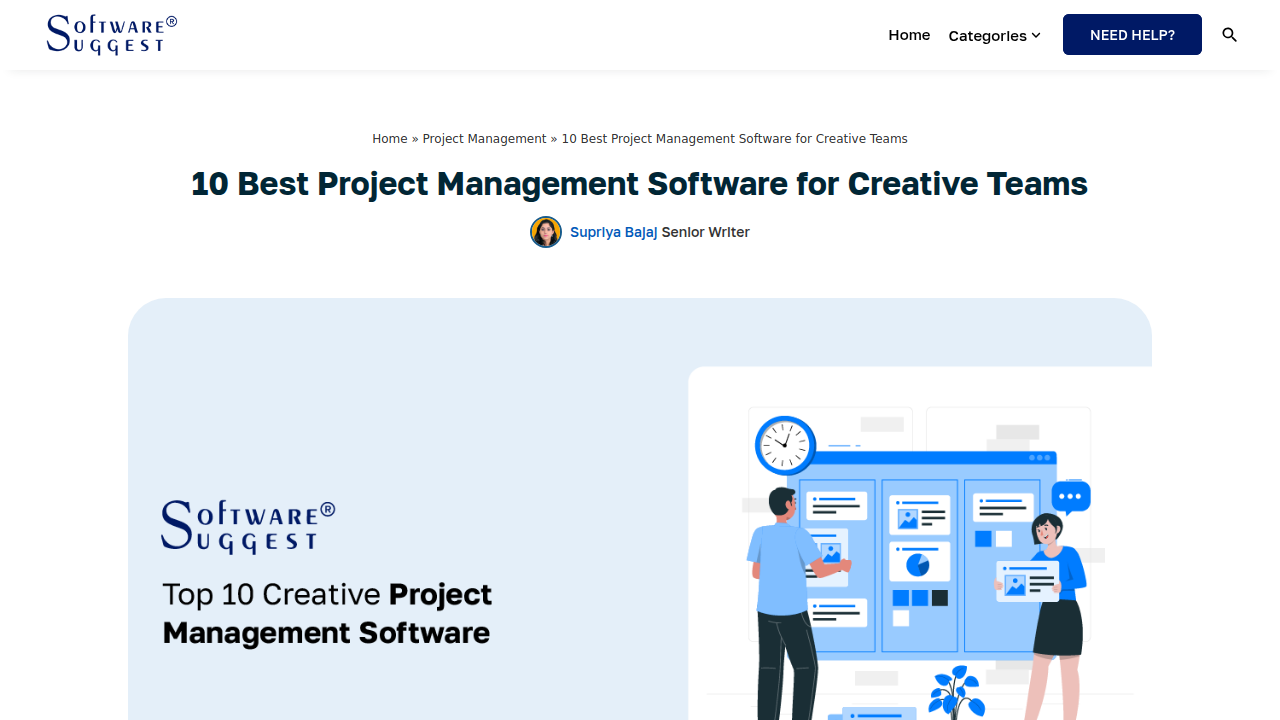Open the search magnifier icon

(x=1230, y=35)
